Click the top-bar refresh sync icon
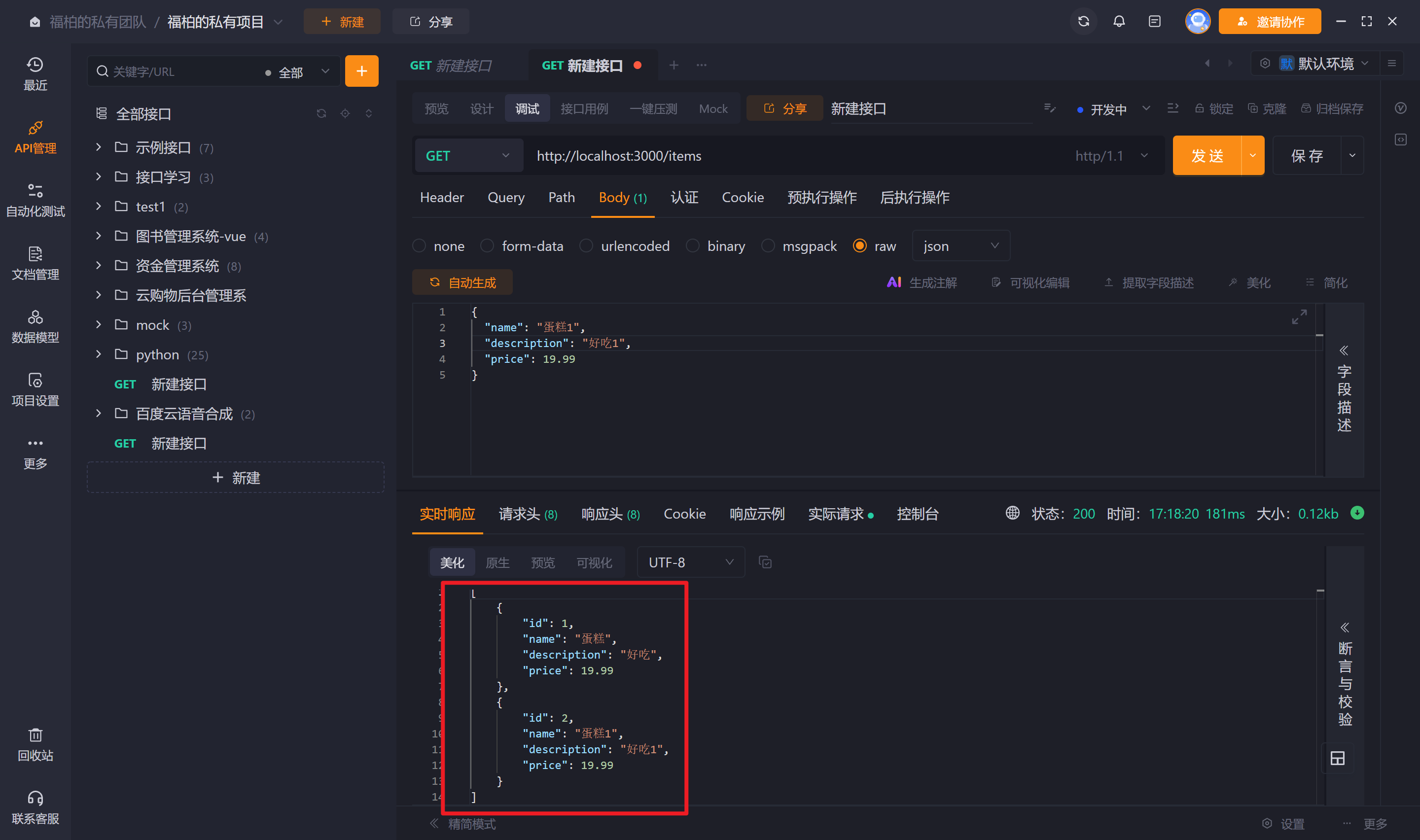The width and height of the screenshot is (1420, 840). point(1083,22)
